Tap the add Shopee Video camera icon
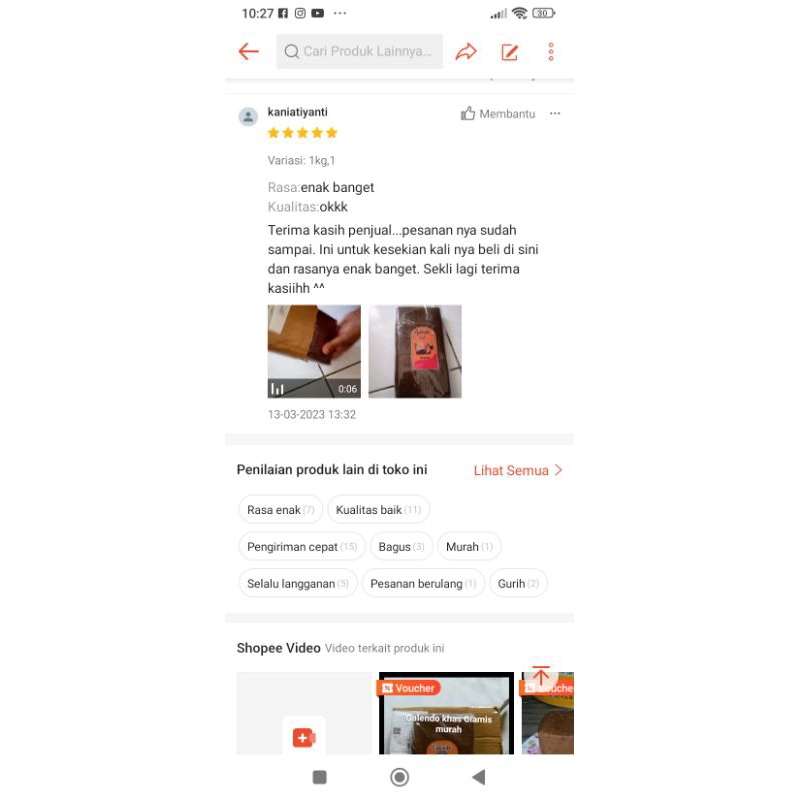This screenshot has height=800, width=800. click(x=304, y=738)
